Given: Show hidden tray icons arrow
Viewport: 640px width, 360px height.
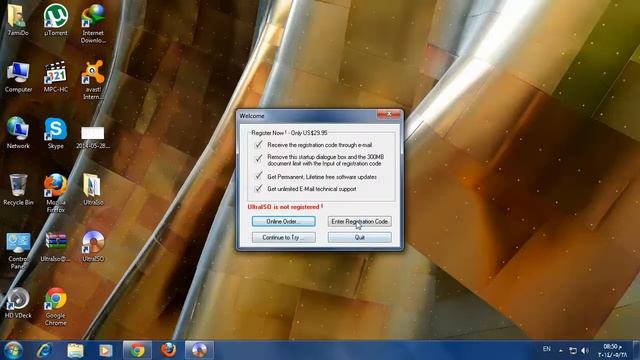Looking at the screenshot, I should point(561,350).
